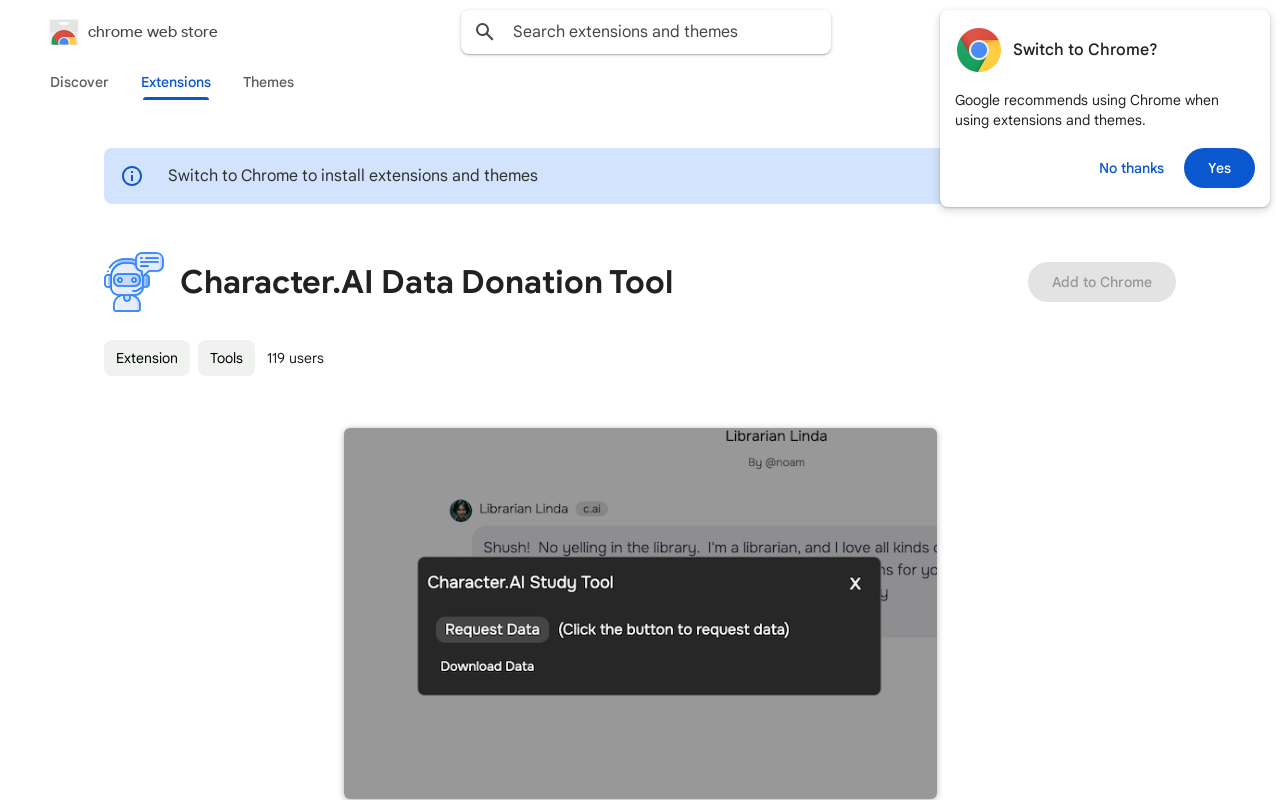Click the "chrome web store" title text

point(153,32)
